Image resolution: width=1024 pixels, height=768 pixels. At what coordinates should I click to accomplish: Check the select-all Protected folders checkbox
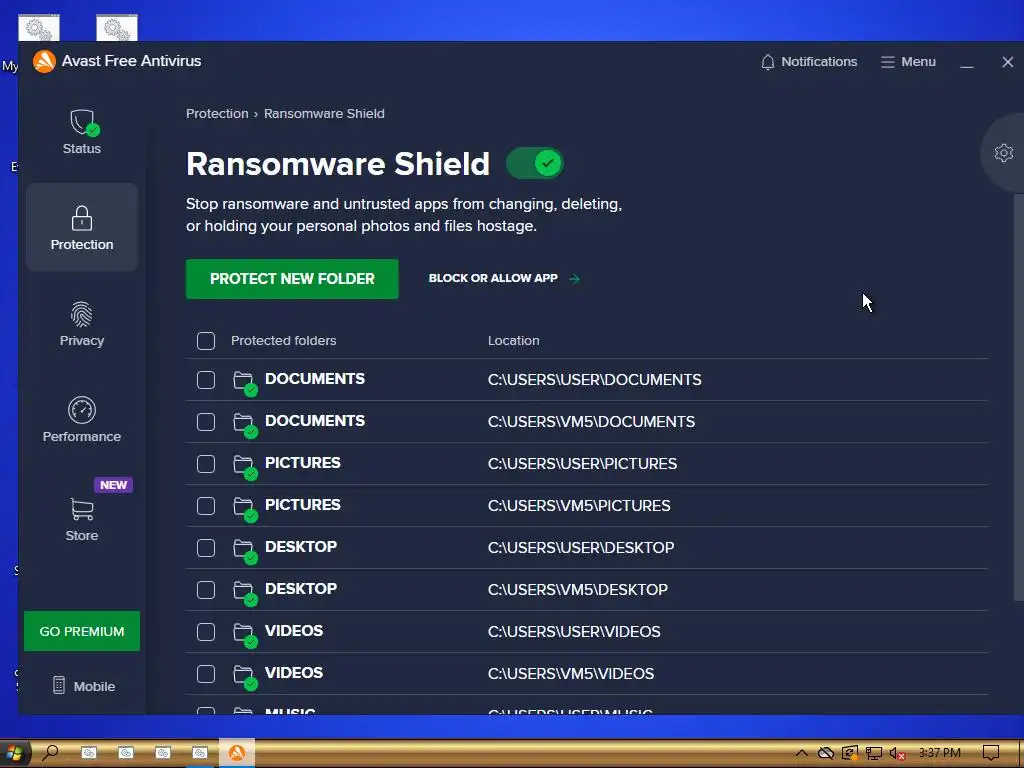(206, 341)
